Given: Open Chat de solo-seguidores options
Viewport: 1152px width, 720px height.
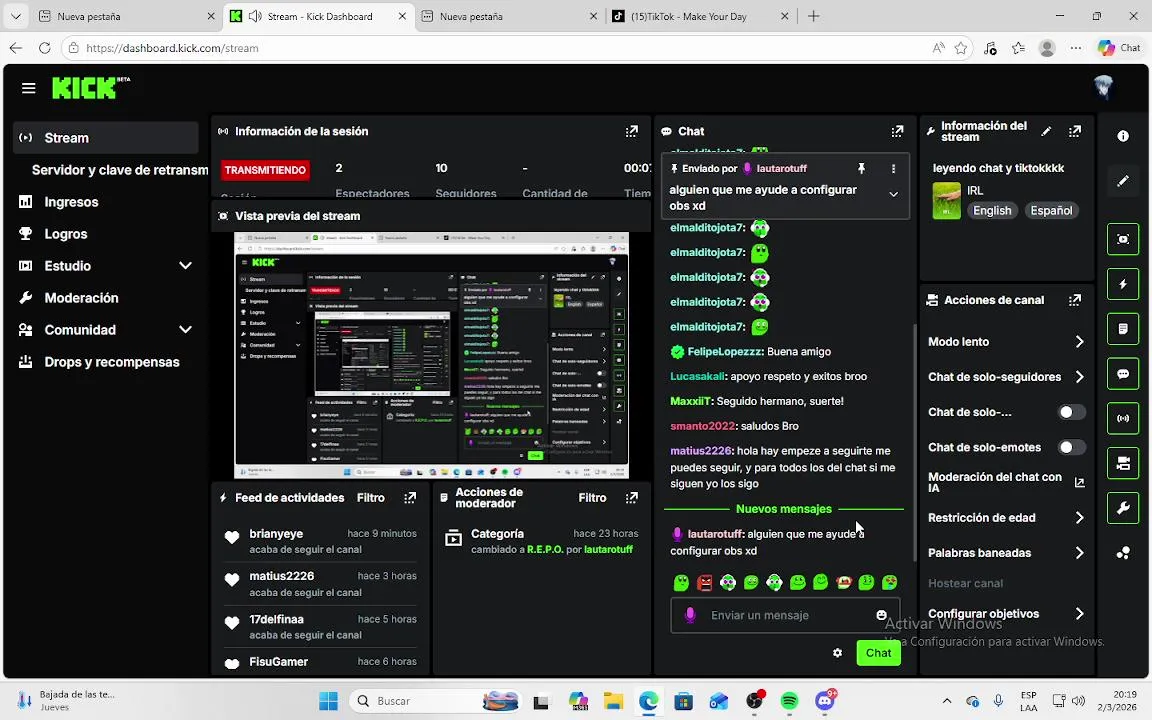Looking at the screenshot, I should (1006, 377).
